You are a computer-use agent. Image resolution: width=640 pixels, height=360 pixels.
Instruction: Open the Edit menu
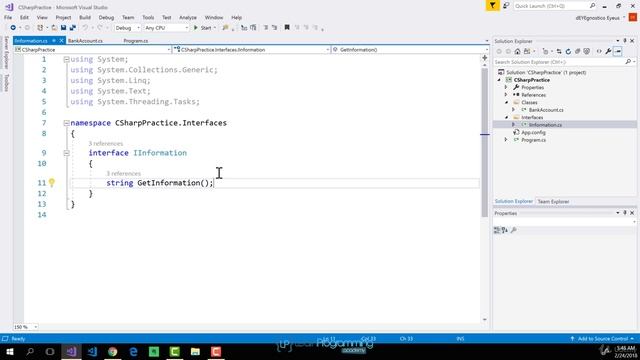(x=24, y=18)
